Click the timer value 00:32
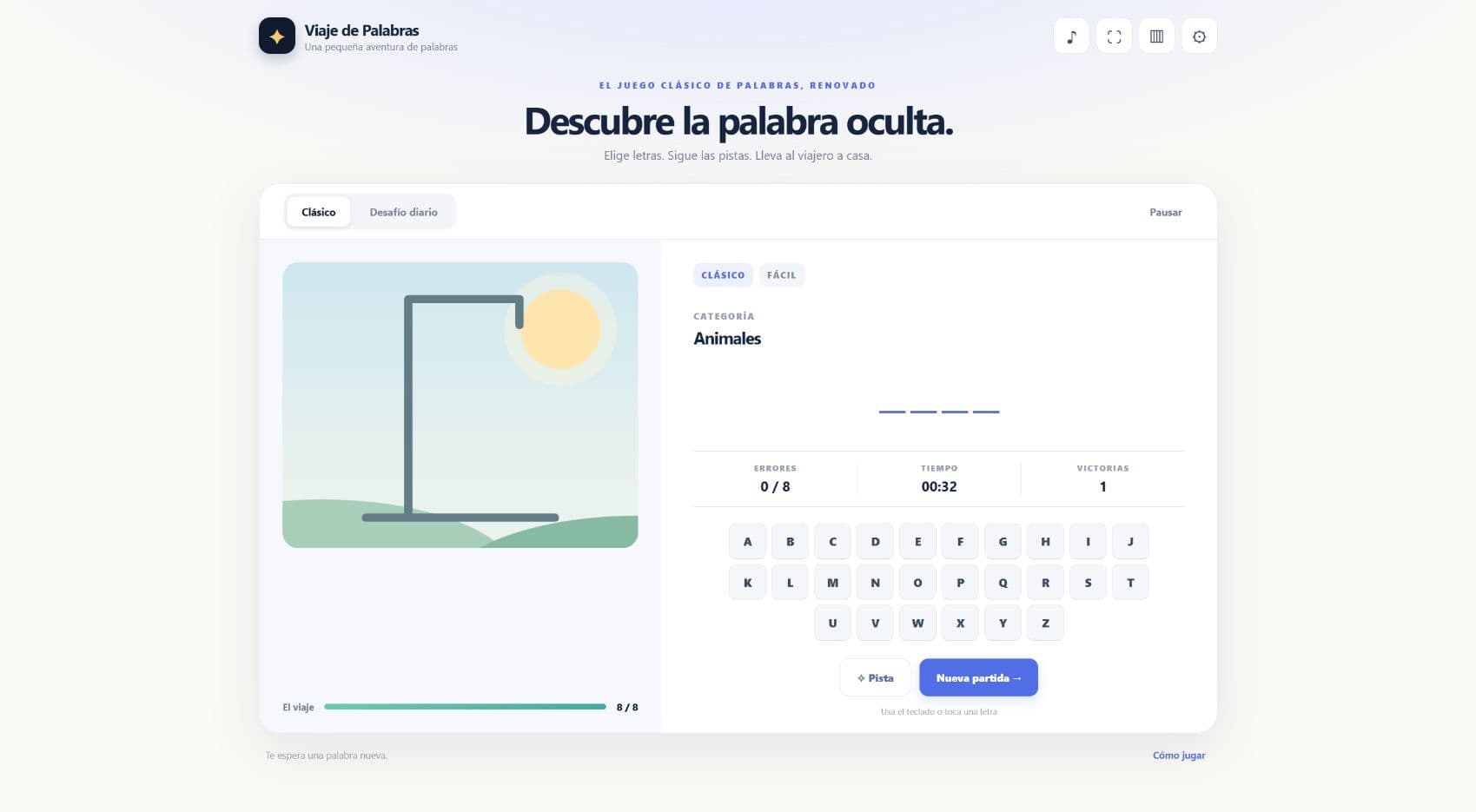Viewport: 1476px width, 812px height. 939,486
